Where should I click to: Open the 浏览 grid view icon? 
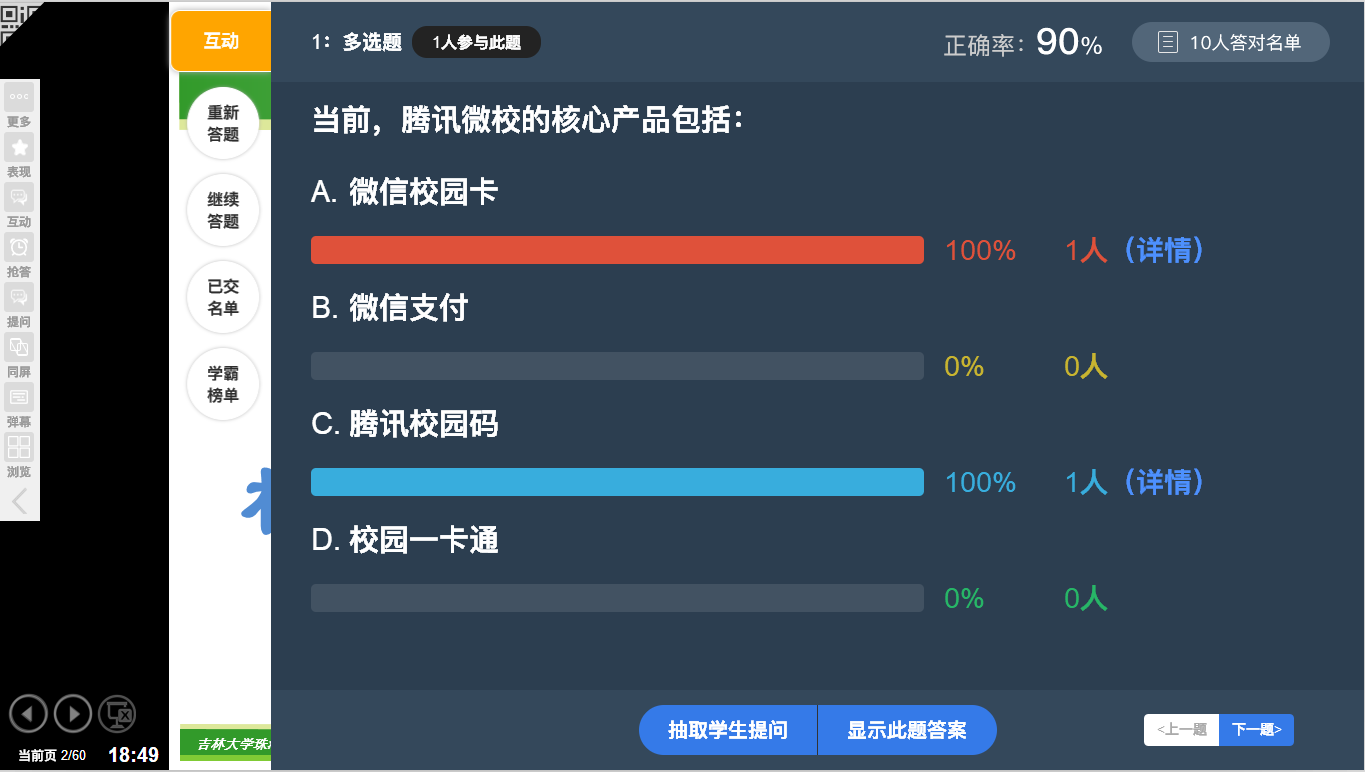coord(19,447)
